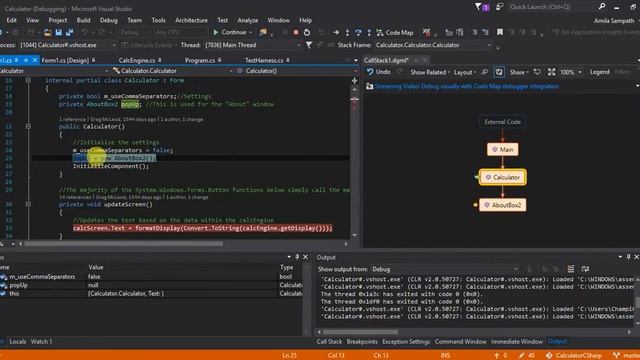Switch to the Exception Settings tab

(406, 342)
